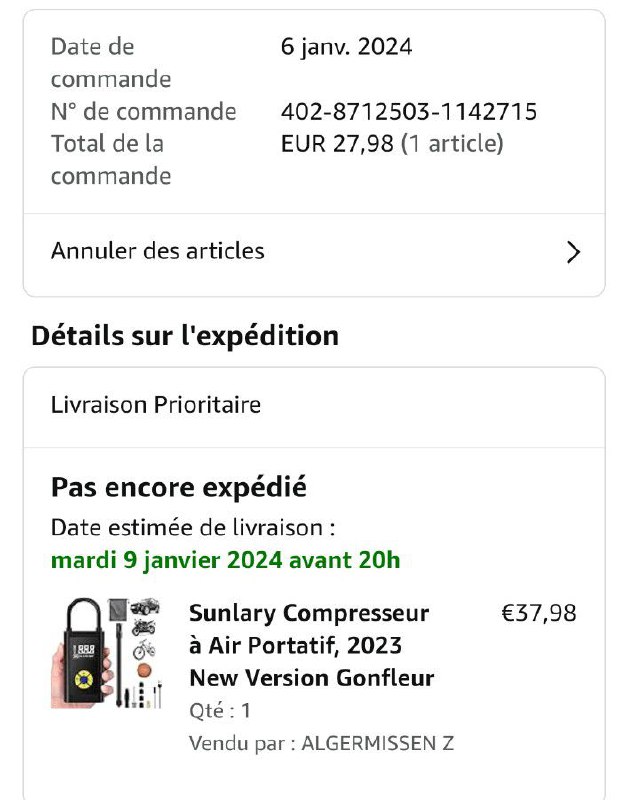Image resolution: width=627 pixels, height=800 pixels.
Task: Click the Vendu par label
Action: coord(241,743)
